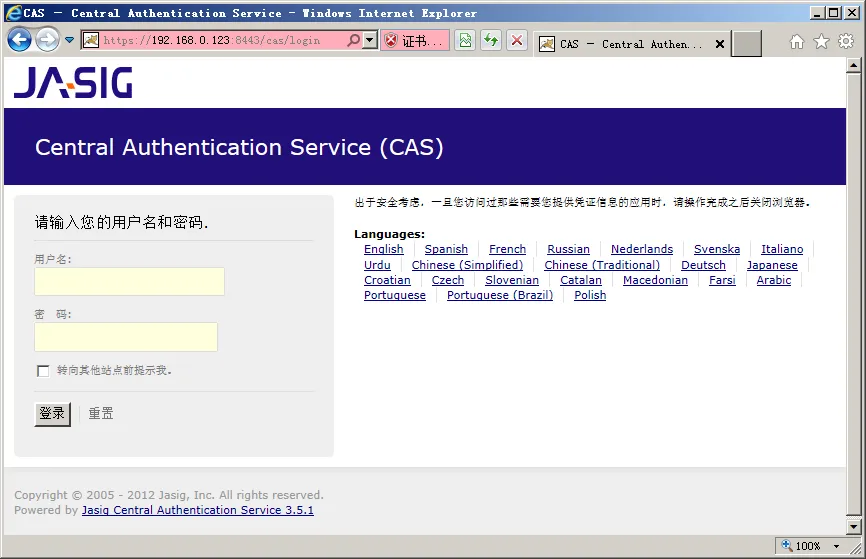Switch language to Farsi
866x559 pixels.
(x=722, y=280)
